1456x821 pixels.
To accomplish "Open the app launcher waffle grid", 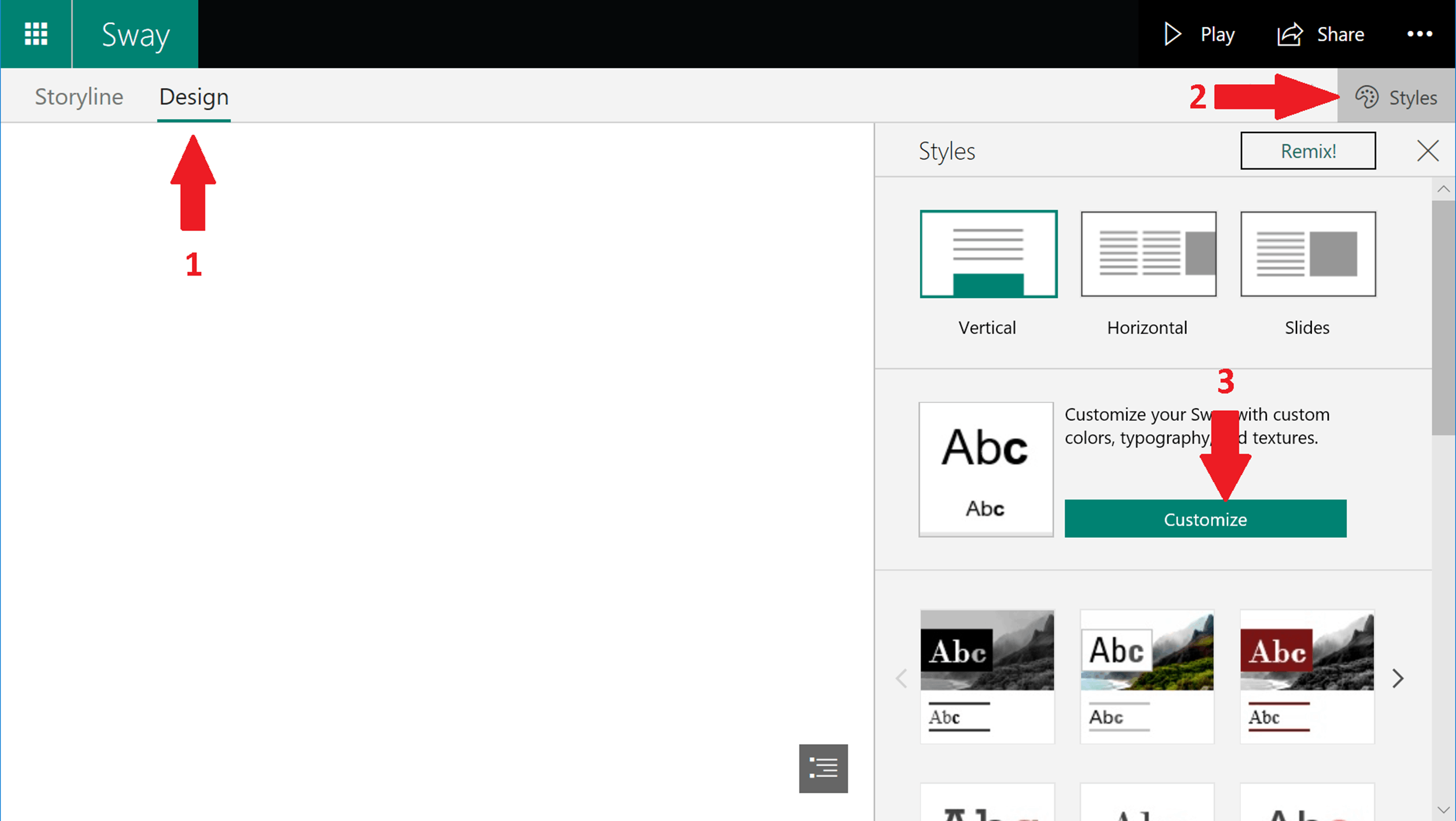I will click(x=36, y=34).
